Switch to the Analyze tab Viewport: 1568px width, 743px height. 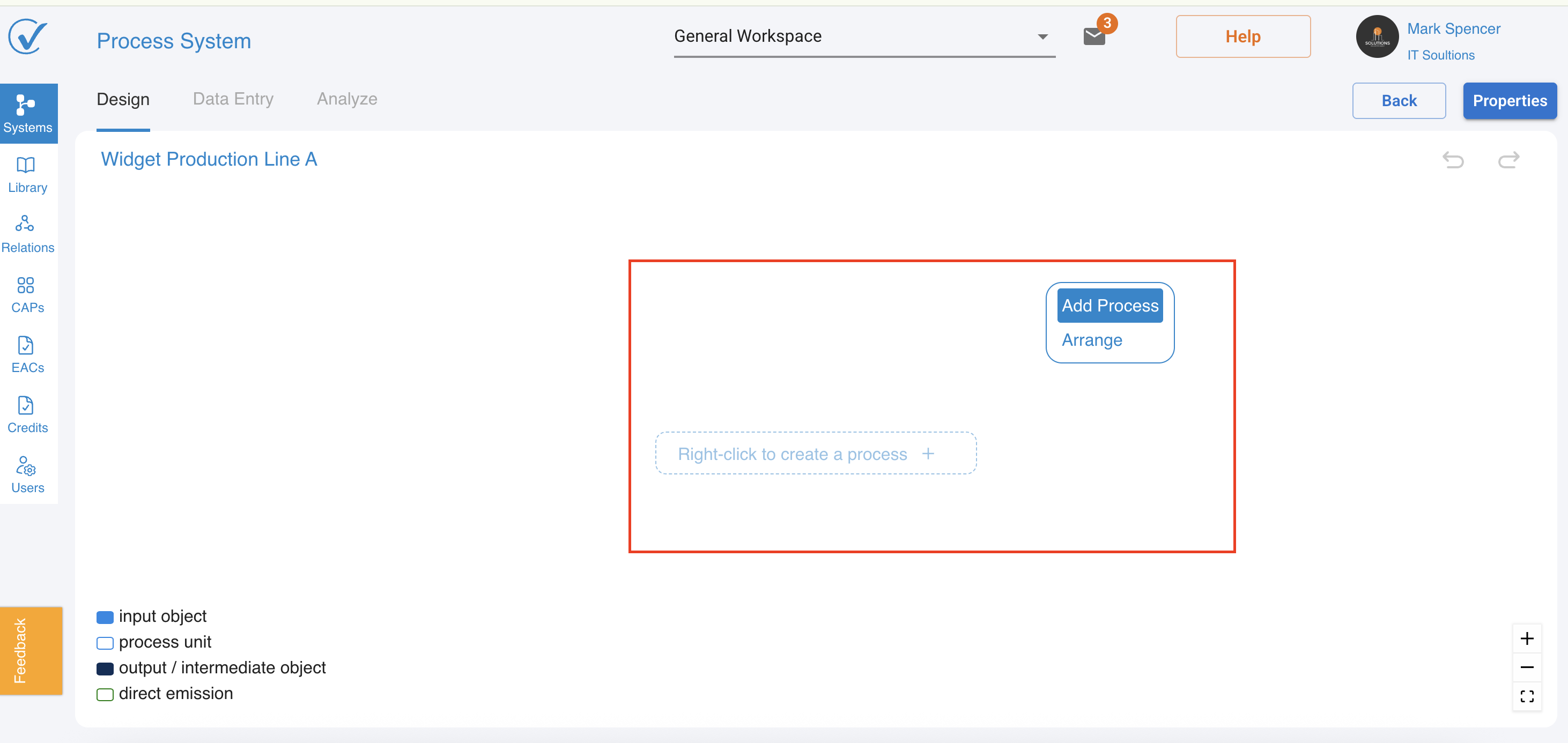pos(347,99)
